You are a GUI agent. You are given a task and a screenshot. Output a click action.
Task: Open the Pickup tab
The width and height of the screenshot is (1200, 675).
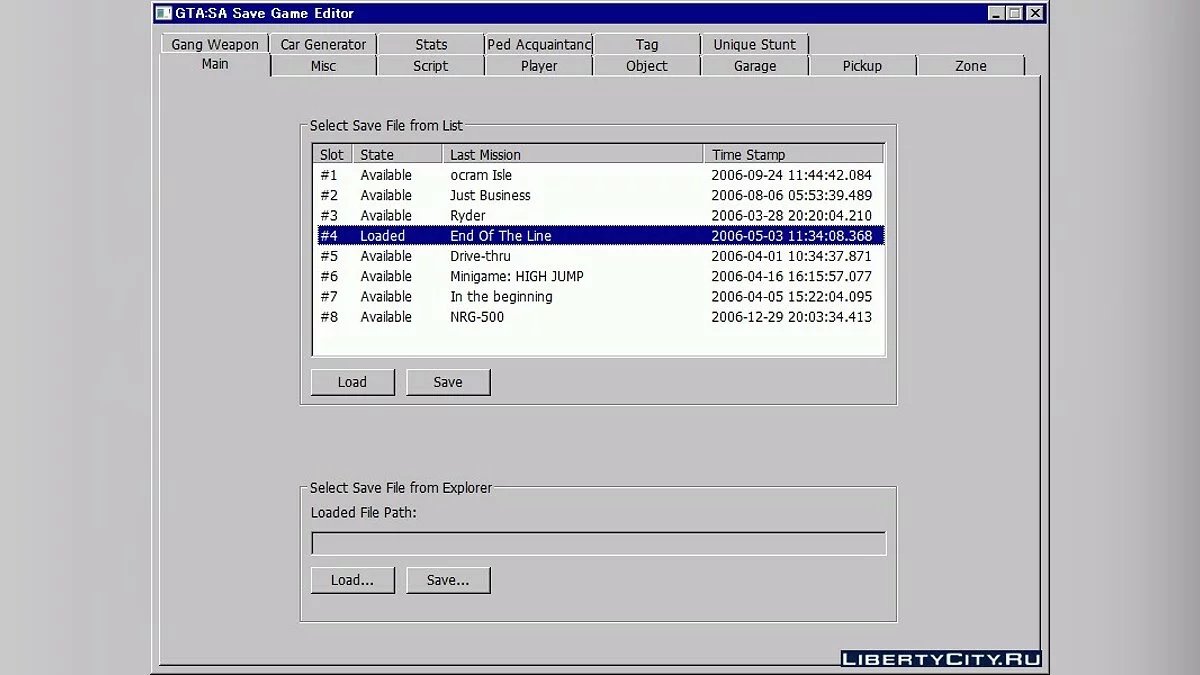point(862,66)
